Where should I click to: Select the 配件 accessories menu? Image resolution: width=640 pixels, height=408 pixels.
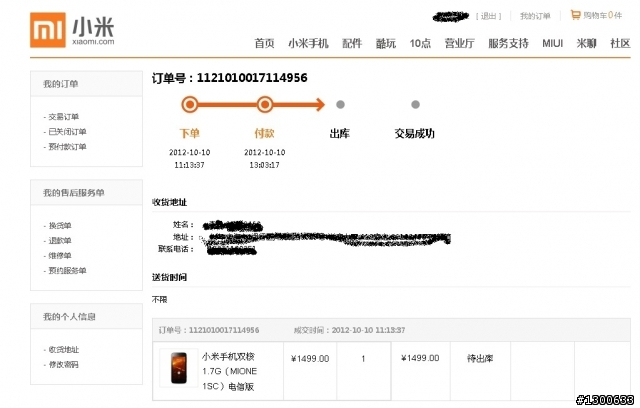352,43
